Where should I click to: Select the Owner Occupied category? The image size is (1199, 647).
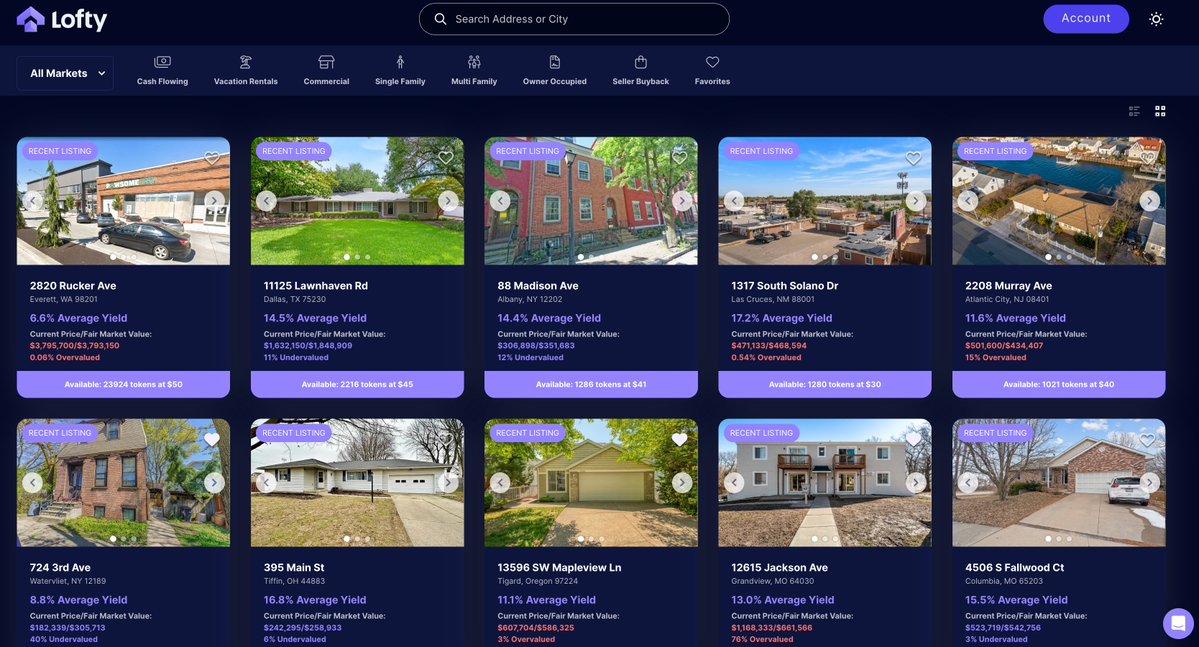coord(554,70)
